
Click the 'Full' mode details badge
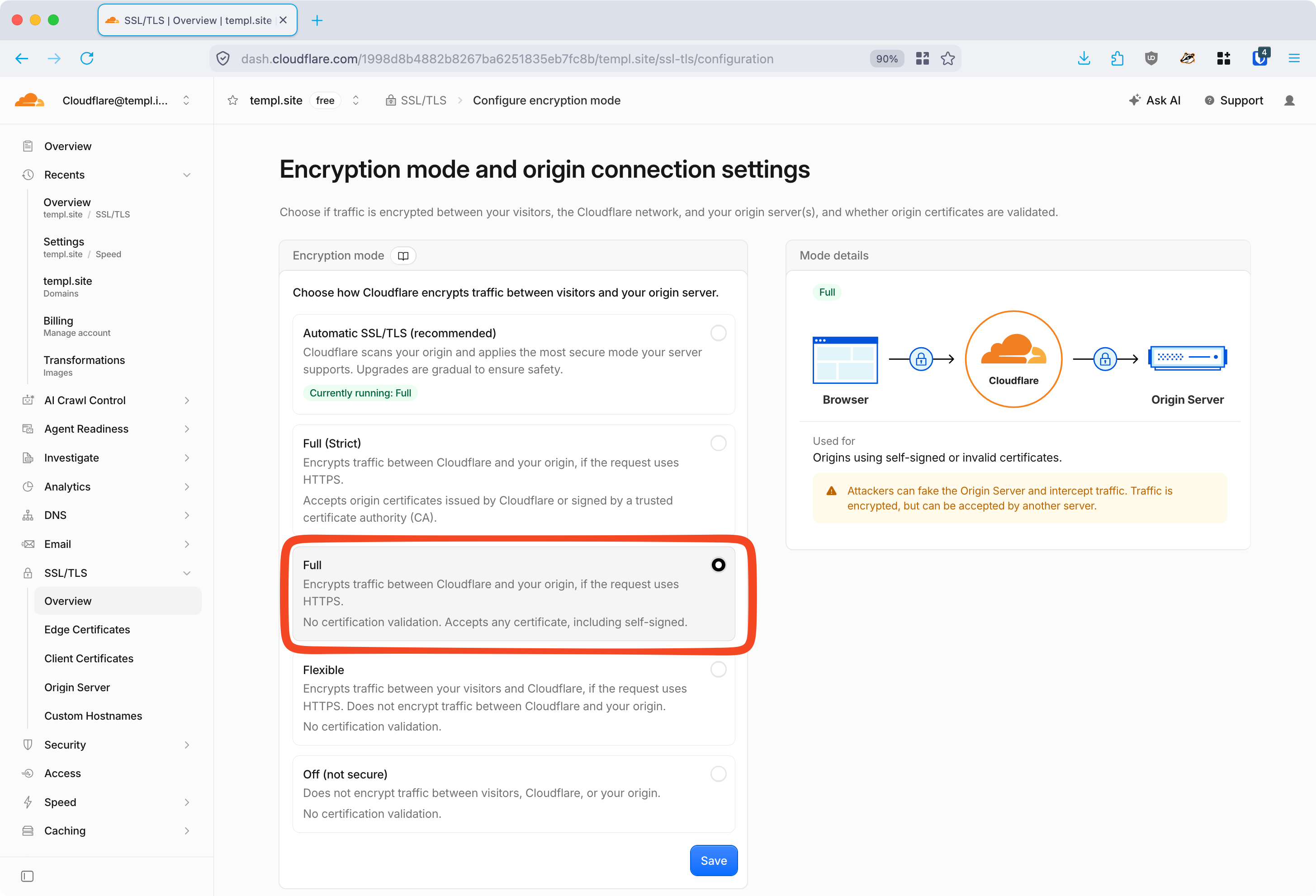point(827,292)
